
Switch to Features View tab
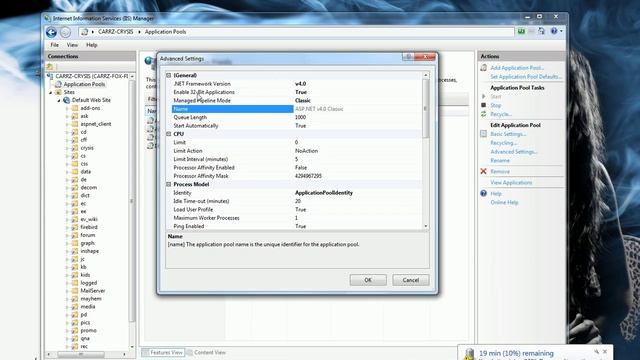pyautogui.click(x=163, y=352)
